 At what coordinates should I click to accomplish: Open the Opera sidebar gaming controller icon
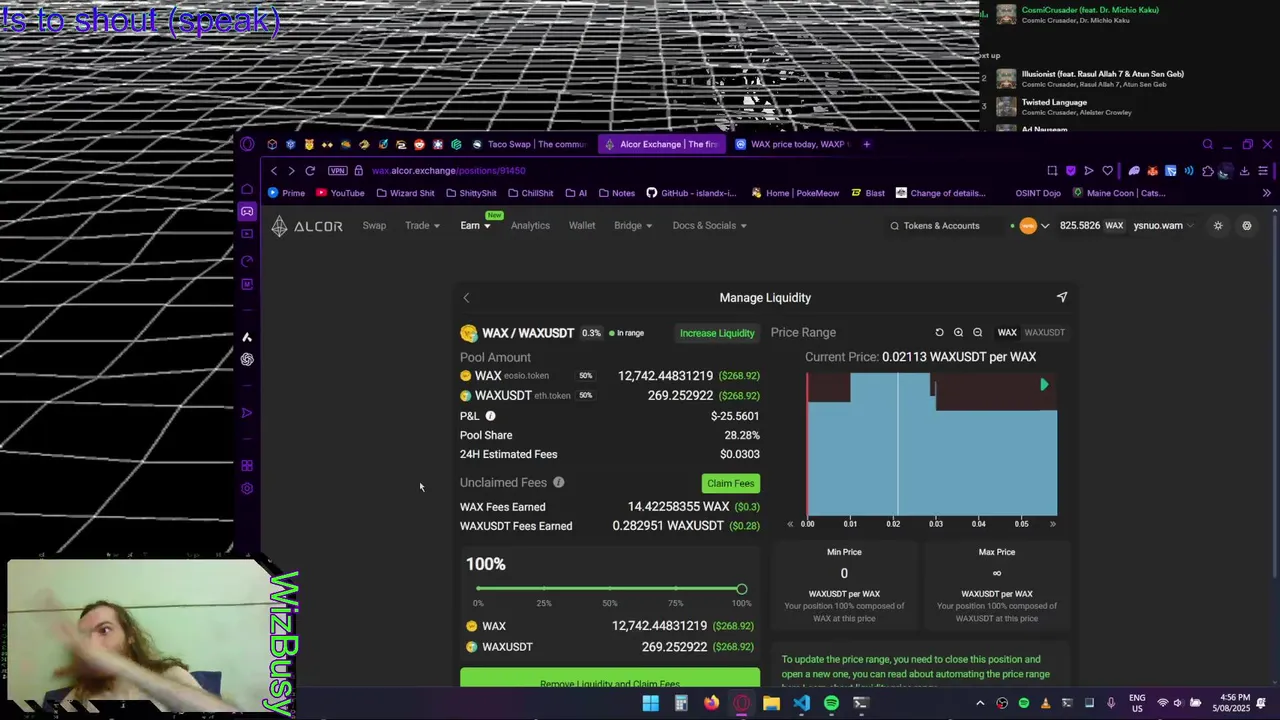click(247, 211)
